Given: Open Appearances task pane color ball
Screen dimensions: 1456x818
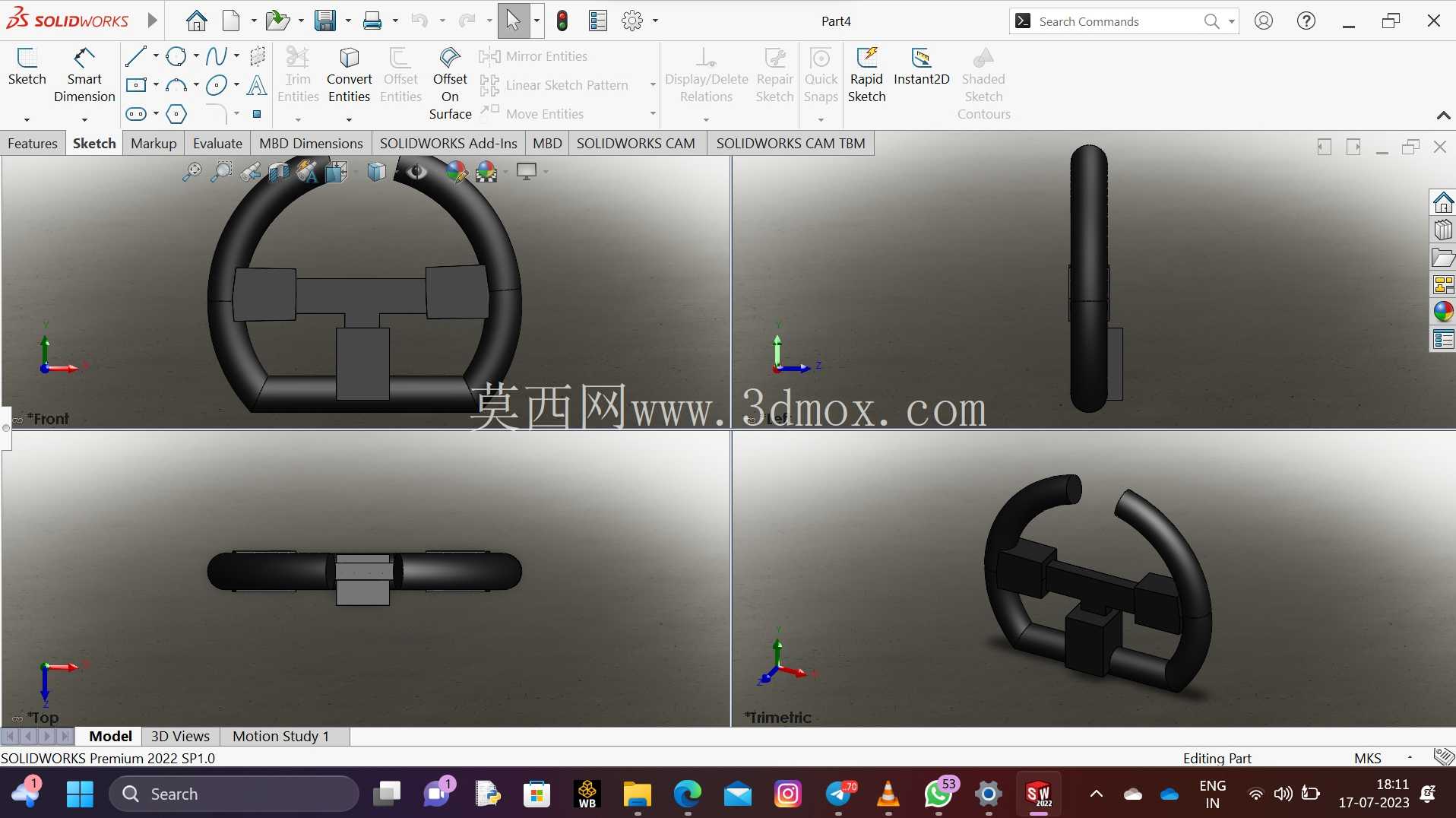Looking at the screenshot, I should click(1443, 312).
